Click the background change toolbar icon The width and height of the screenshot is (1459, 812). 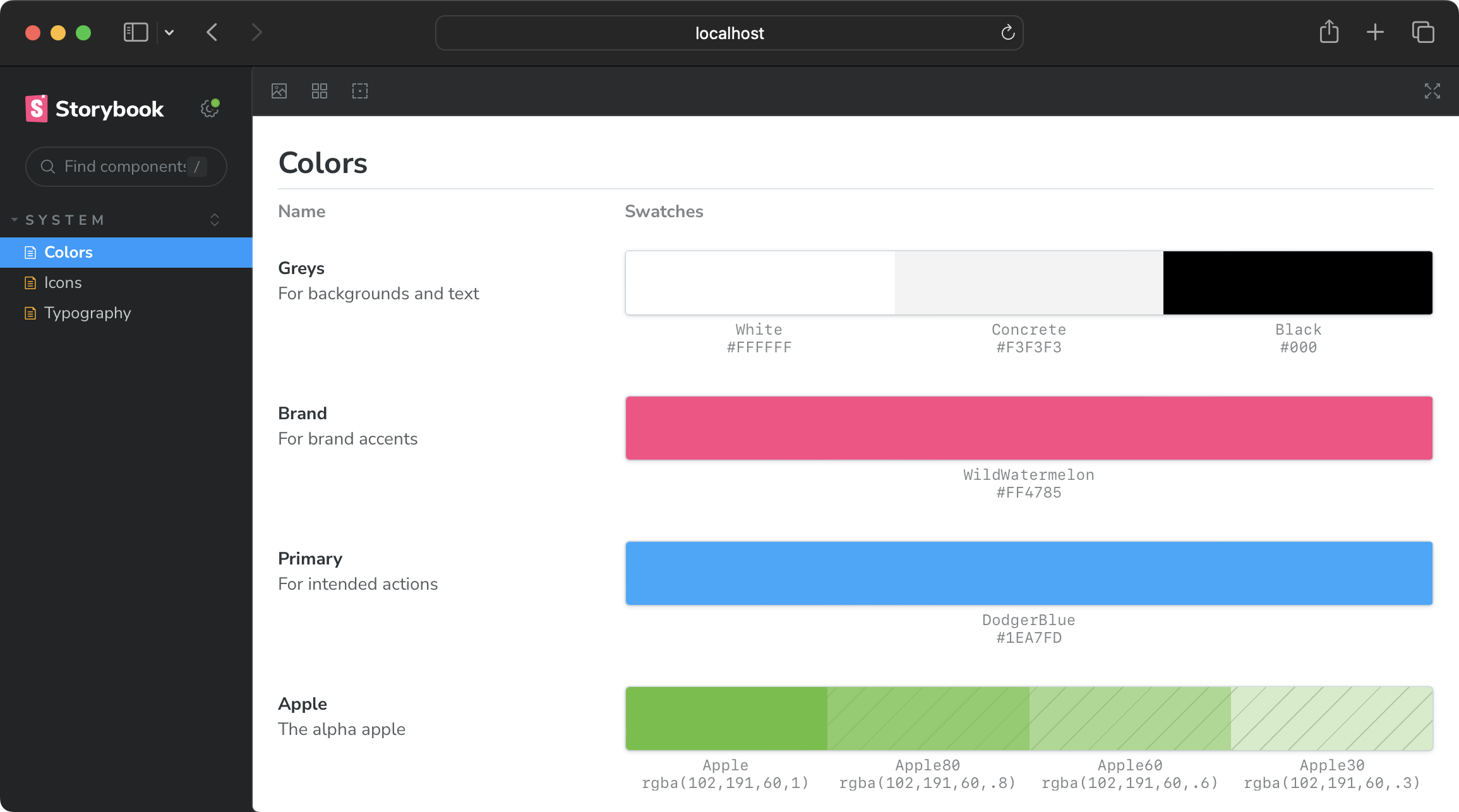(279, 91)
